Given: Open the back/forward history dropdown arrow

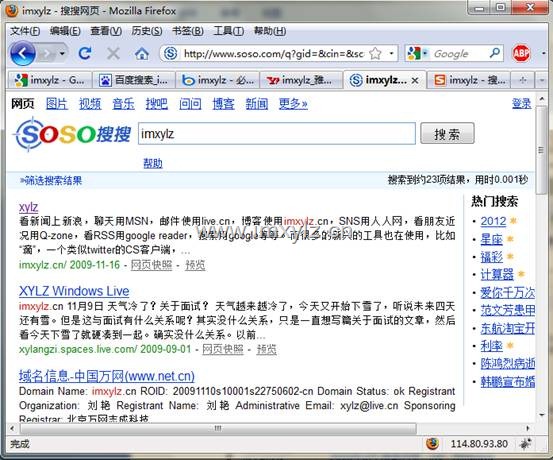Looking at the screenshot, I should (x=62, y=54).
